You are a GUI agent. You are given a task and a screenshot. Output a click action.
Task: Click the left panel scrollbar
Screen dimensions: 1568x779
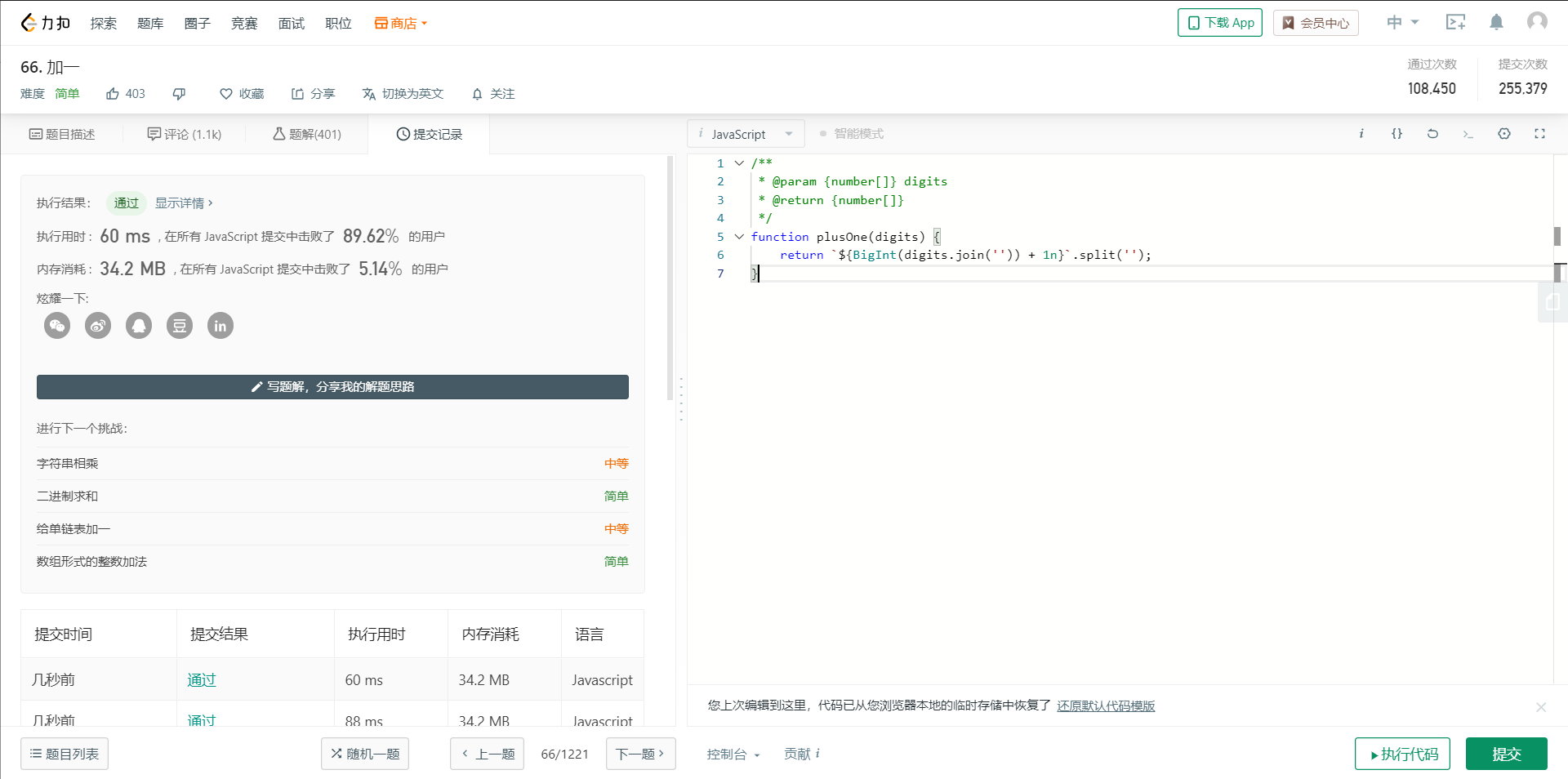pos(670,278)
